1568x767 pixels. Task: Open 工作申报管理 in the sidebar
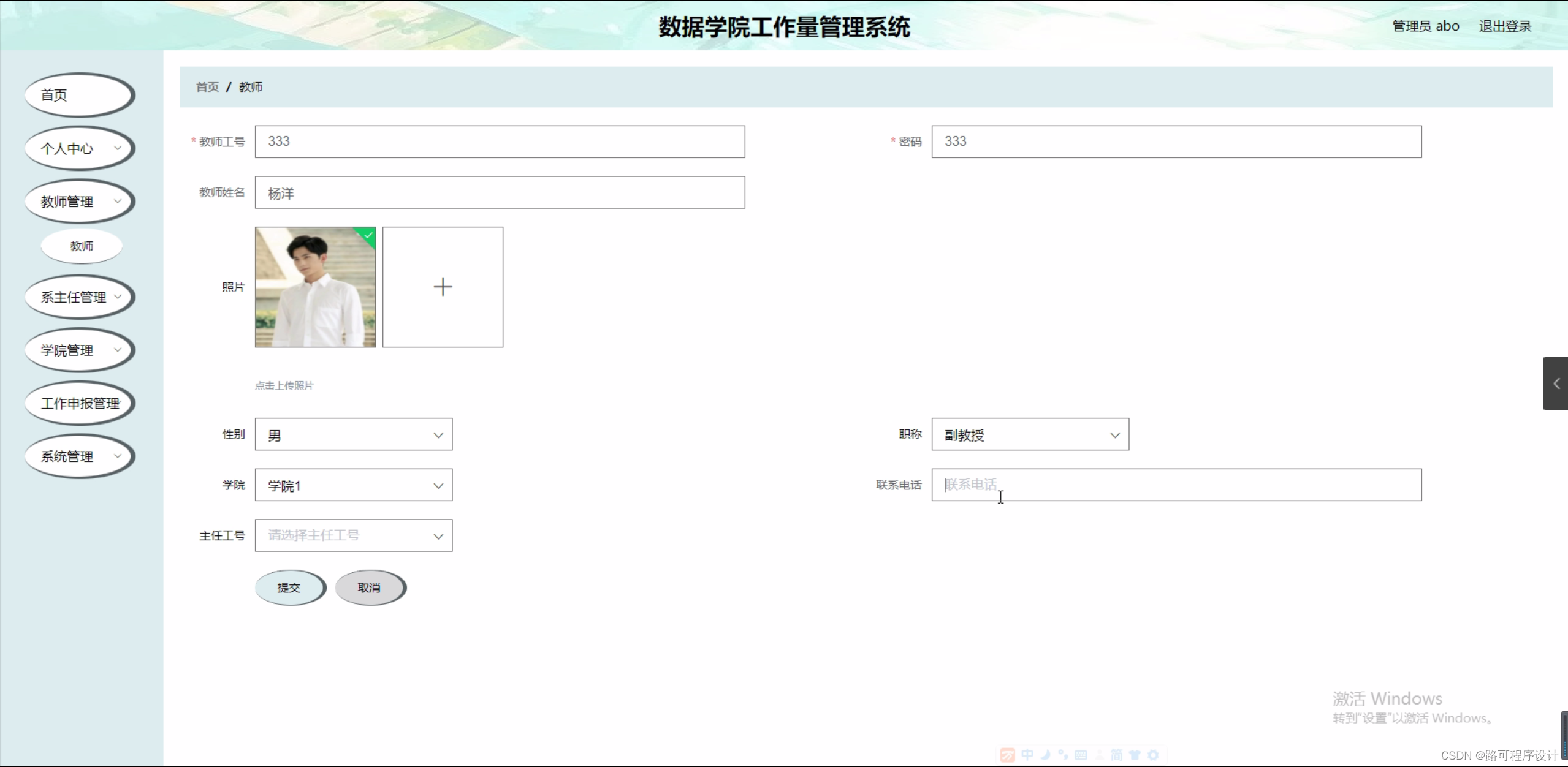[79, 404]
